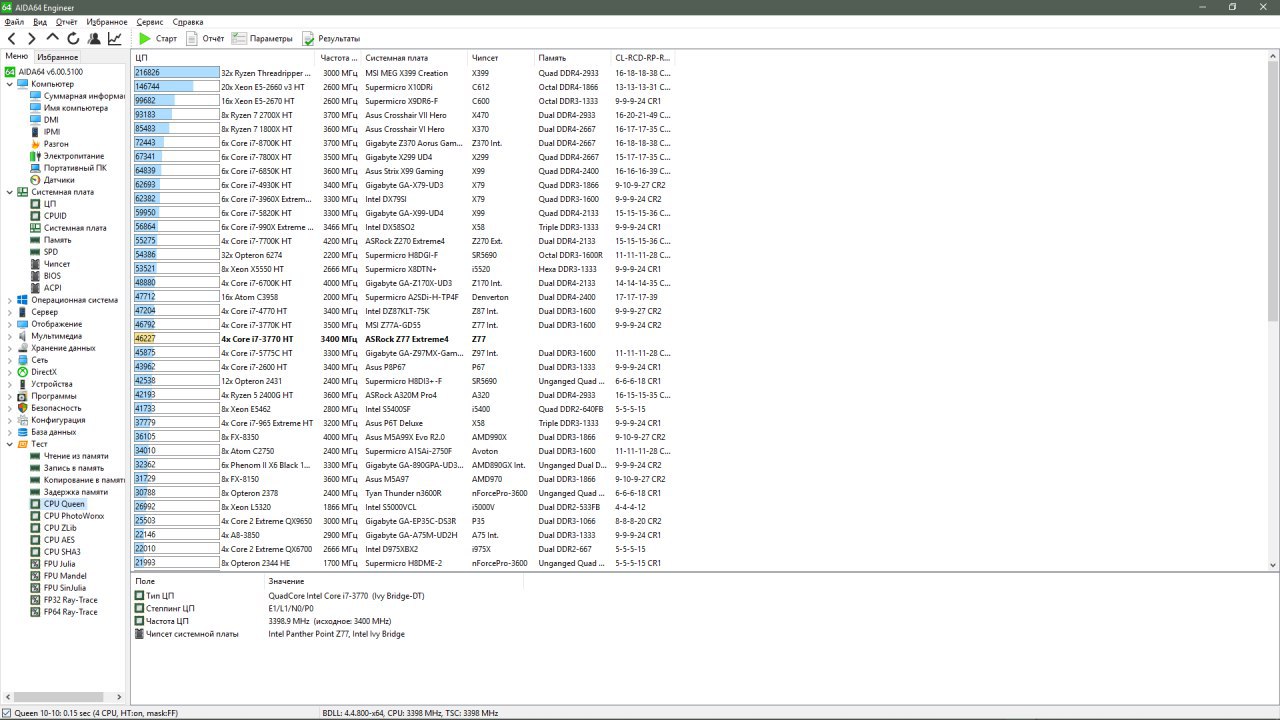Go forward with the right arrow icon
The height and width of the screenshot is (720, 1280).
pyautogui.click(x=32, y=38)
